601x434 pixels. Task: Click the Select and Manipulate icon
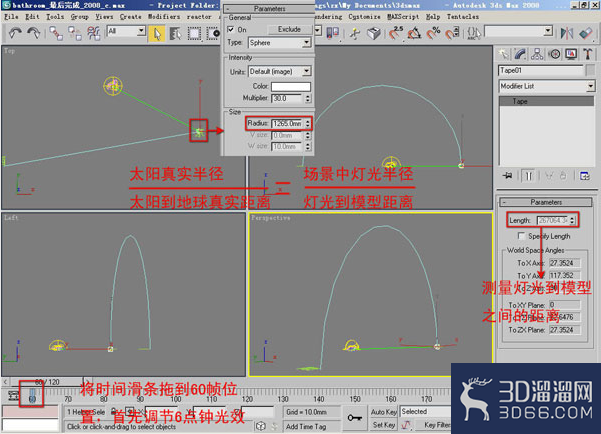tap(355, 33)
